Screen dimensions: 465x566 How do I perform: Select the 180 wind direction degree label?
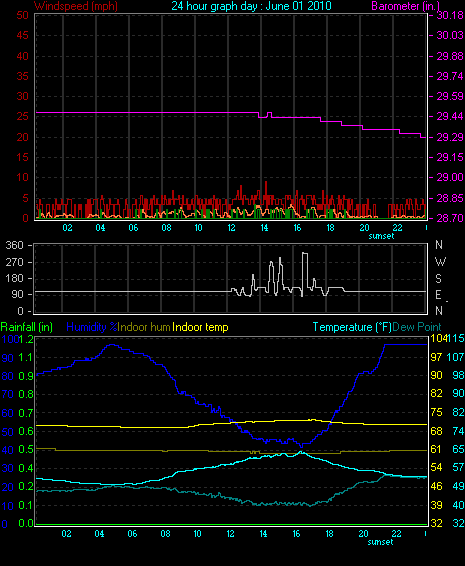click(x=15, y=279)
